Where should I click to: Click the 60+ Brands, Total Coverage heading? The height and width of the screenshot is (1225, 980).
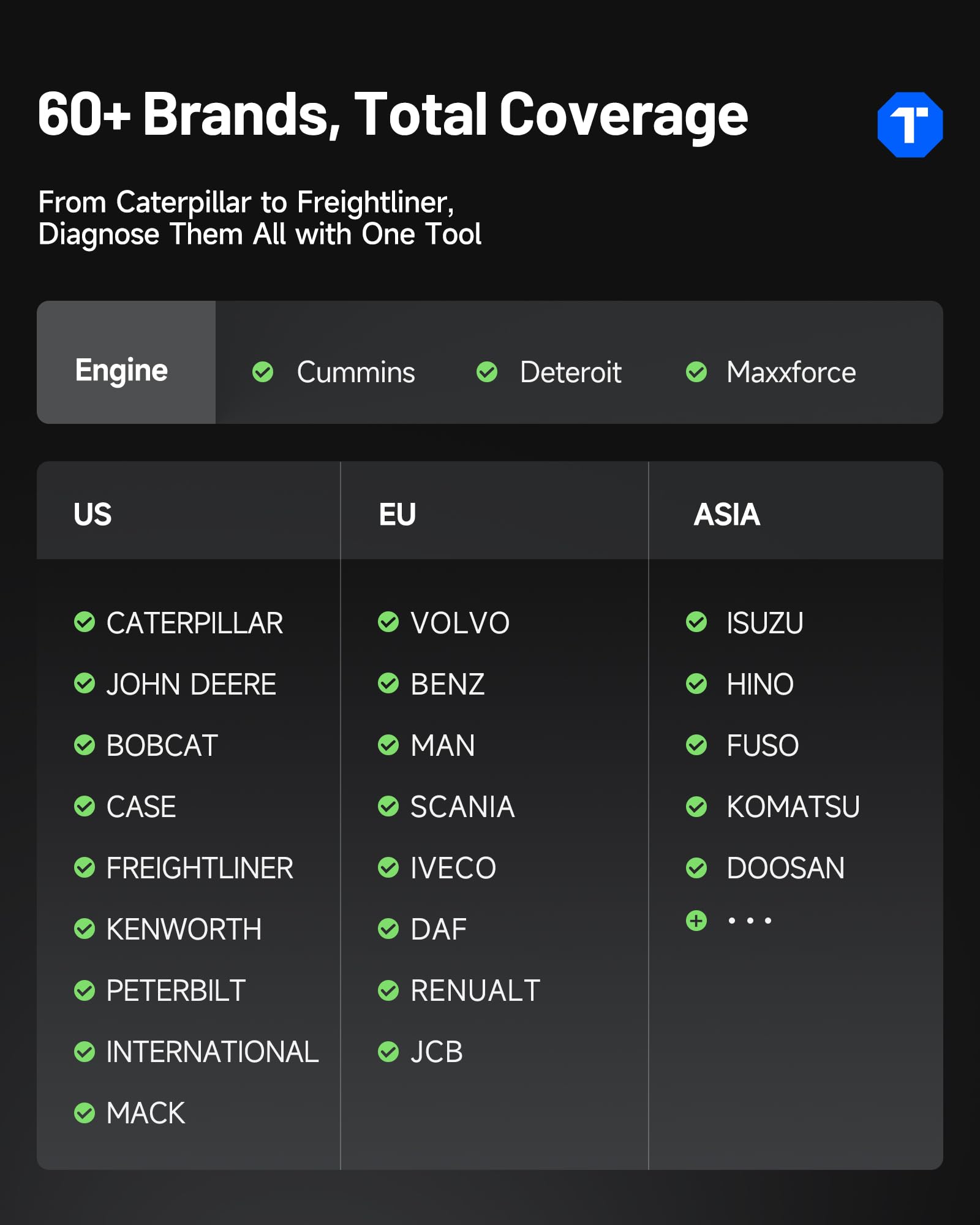pyautogui.click(x=393, y=115)
